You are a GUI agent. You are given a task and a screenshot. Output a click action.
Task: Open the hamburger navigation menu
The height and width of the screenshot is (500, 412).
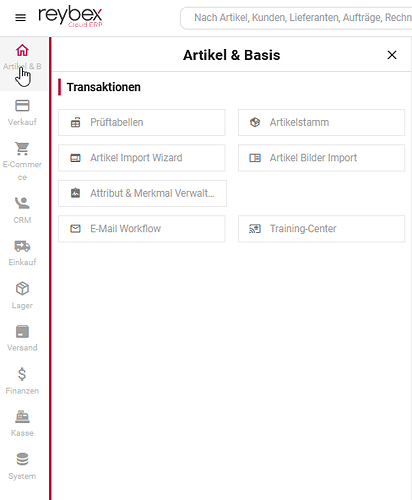tap(20, 17)
